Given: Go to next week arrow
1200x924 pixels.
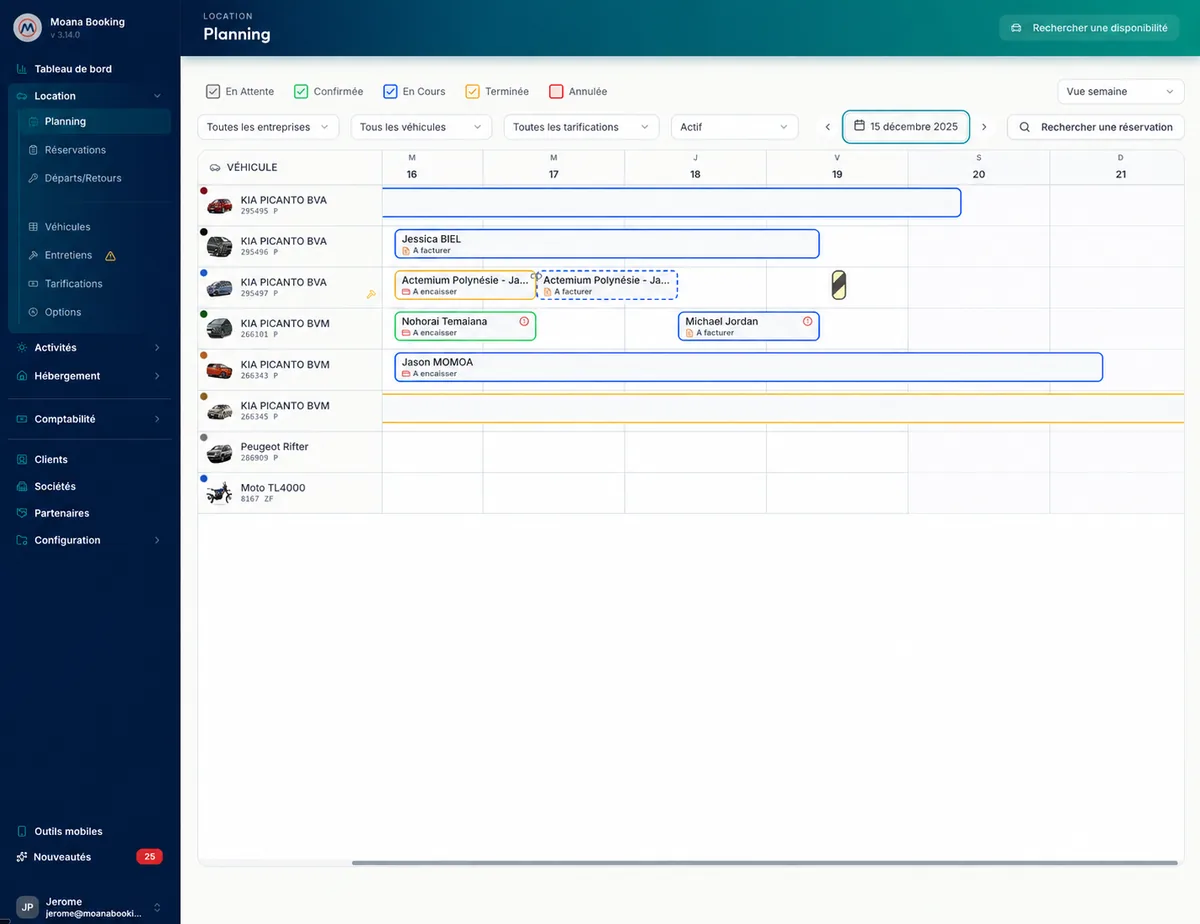Looking at the screenshot, I should click(x=984, y=127).
